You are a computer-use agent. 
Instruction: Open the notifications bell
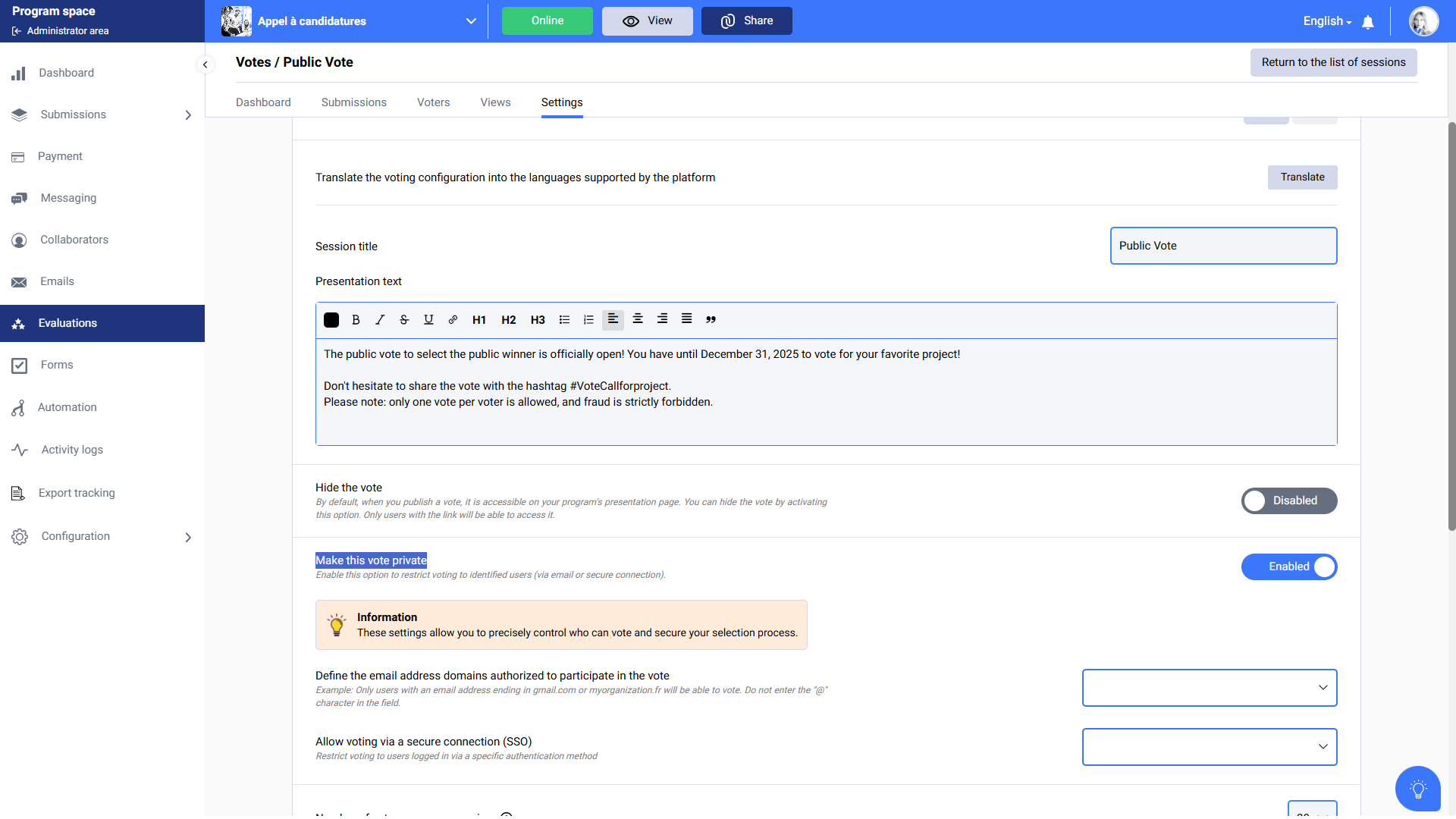[1368, 22]
